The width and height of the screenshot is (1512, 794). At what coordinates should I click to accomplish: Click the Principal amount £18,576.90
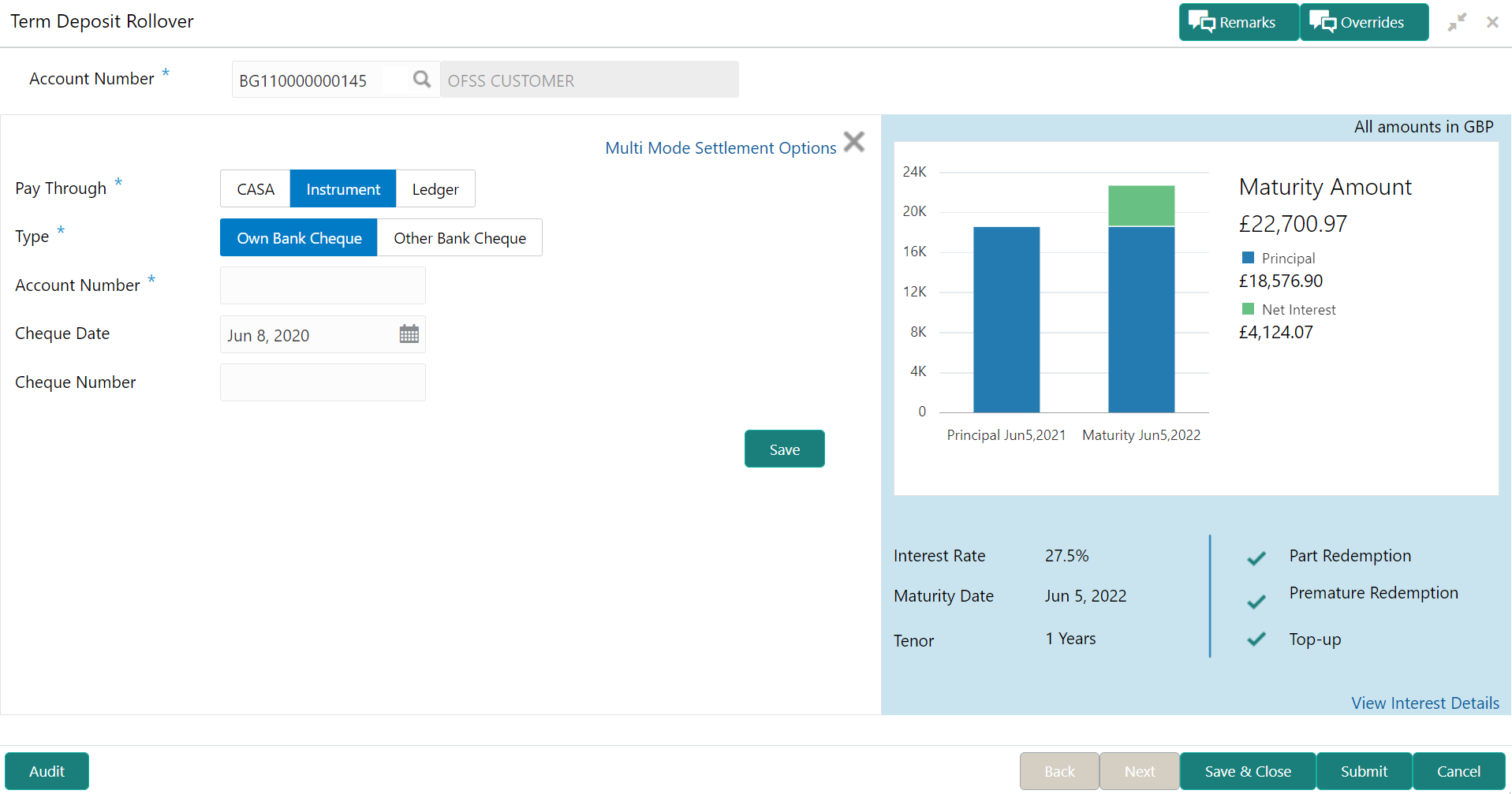(1281, 281)
